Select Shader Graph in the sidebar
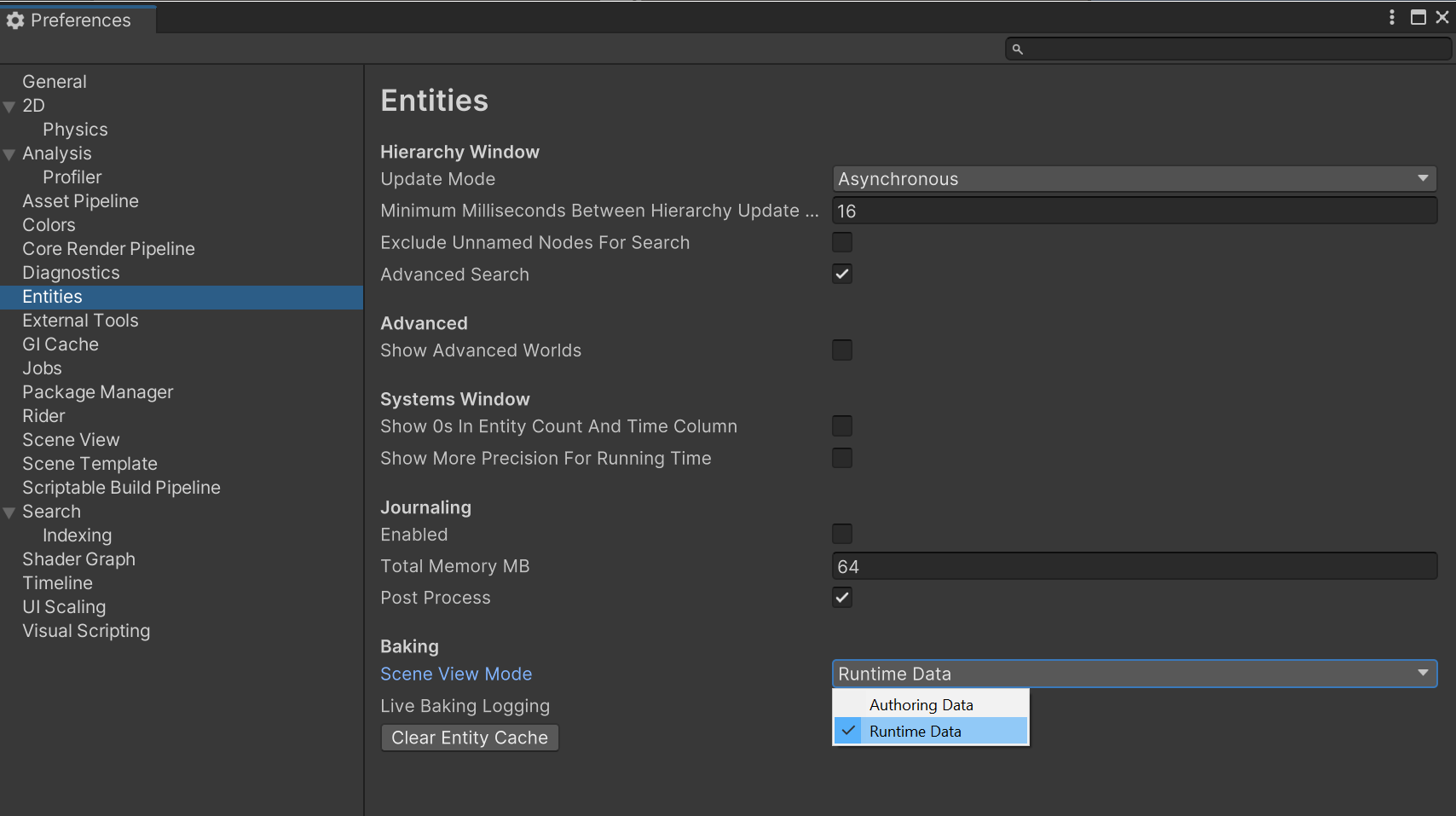The width and height of the screenshot is (1456, 816). [x=78, y=559]
